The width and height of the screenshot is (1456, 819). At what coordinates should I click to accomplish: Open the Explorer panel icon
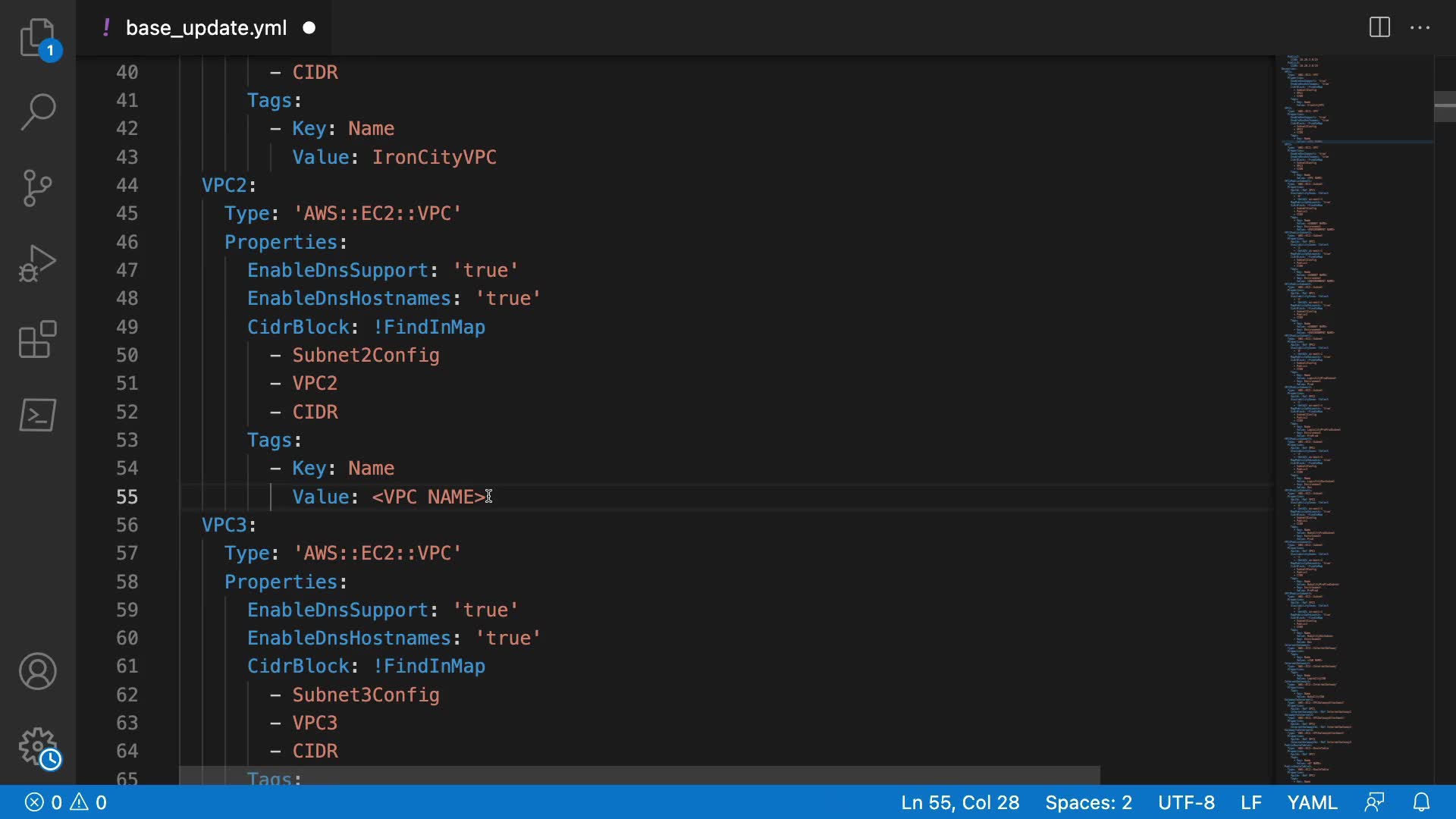[x=37, y=37]
